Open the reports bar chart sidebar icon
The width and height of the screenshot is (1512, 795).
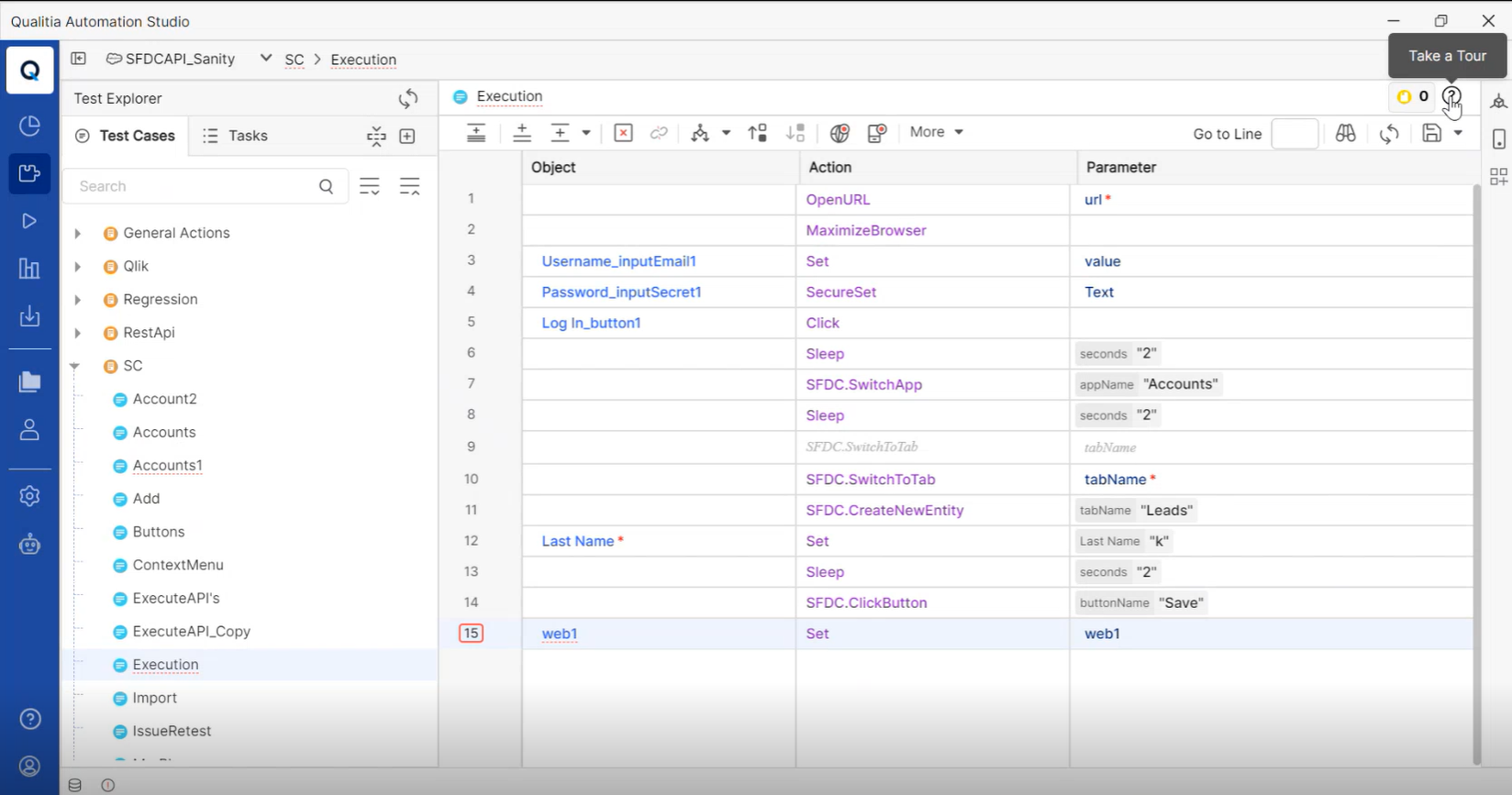pyautogui.click(x=29, y=269)
